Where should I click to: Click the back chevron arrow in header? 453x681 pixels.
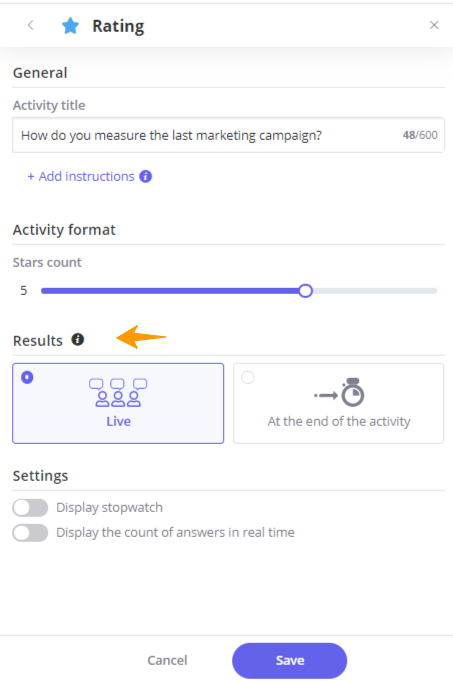(x=30, y=26)
